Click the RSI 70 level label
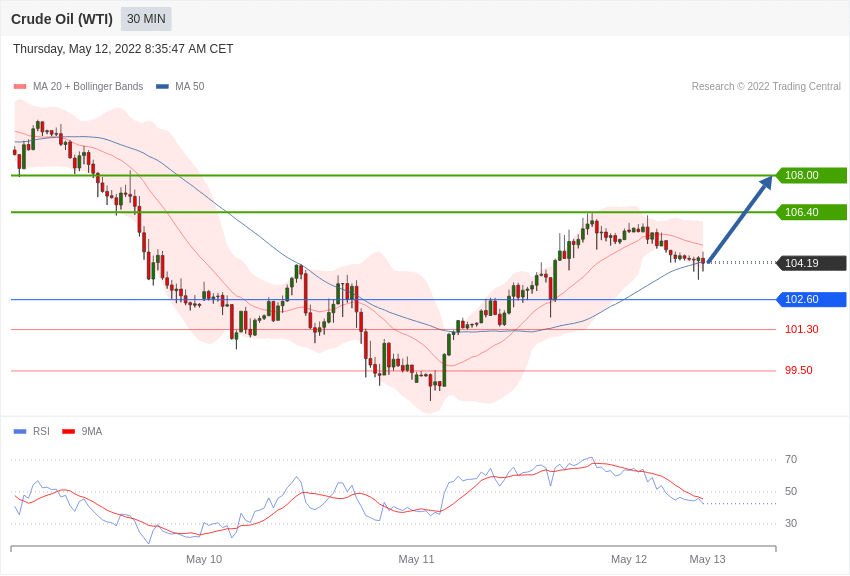 791,460
